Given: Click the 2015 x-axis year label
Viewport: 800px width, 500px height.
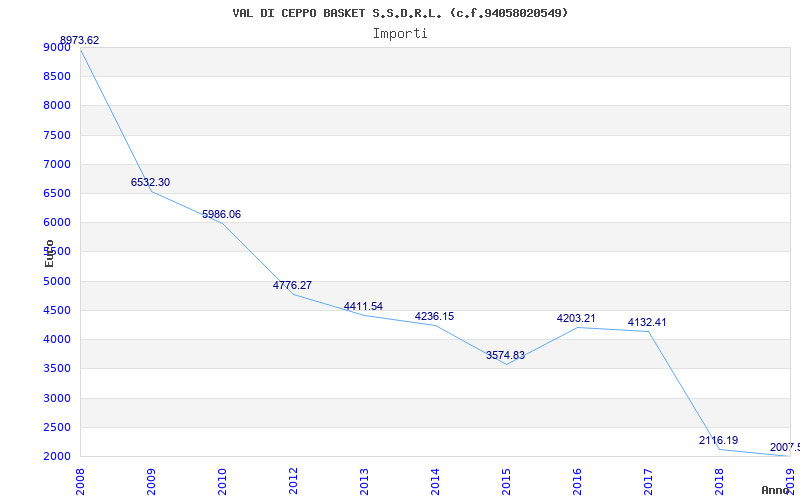Looking at the screenshot, I should pyautogui.click(x=506, y=482).
